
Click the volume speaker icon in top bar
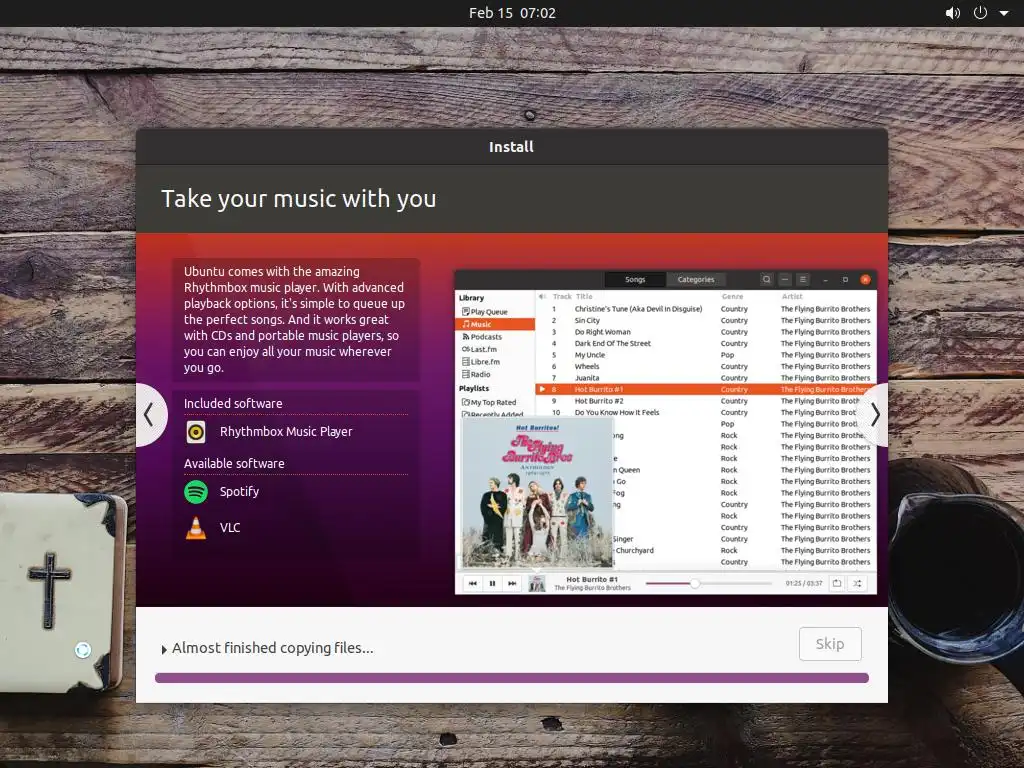pyautogui.click(x=953, y=13)
